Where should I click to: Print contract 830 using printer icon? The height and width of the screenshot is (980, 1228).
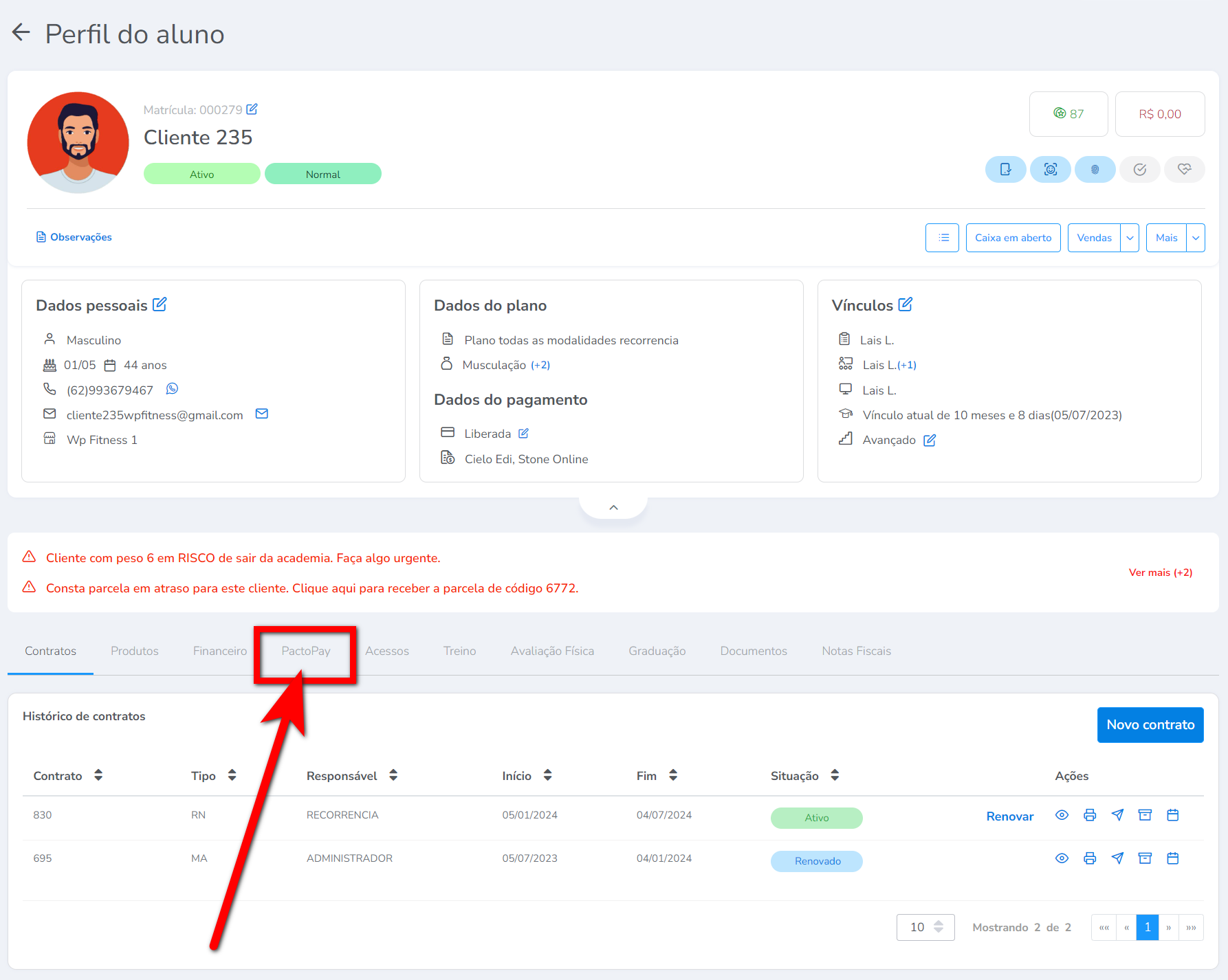(x=1090, y=815)
